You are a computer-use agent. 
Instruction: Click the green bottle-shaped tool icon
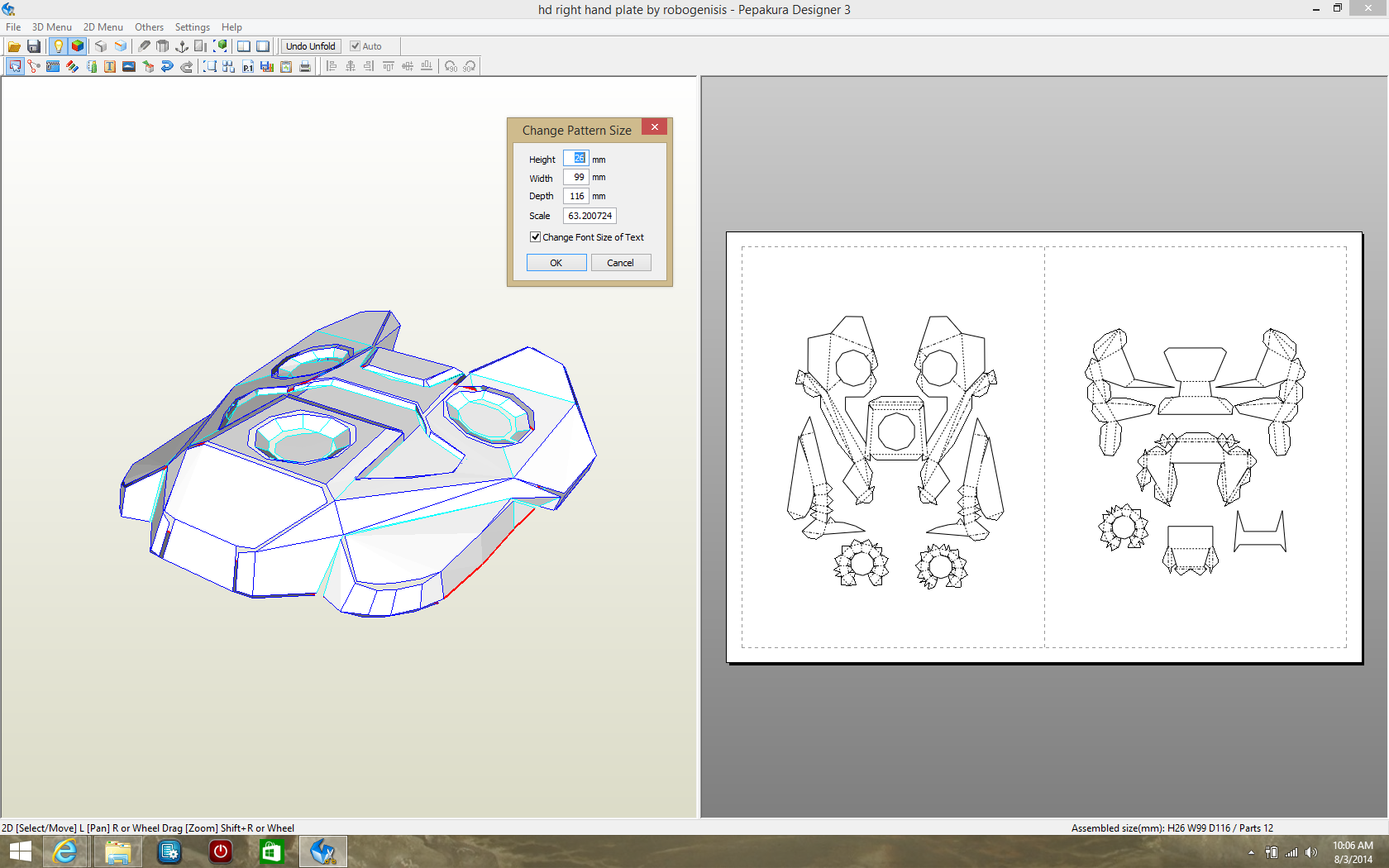pos(91,66)
